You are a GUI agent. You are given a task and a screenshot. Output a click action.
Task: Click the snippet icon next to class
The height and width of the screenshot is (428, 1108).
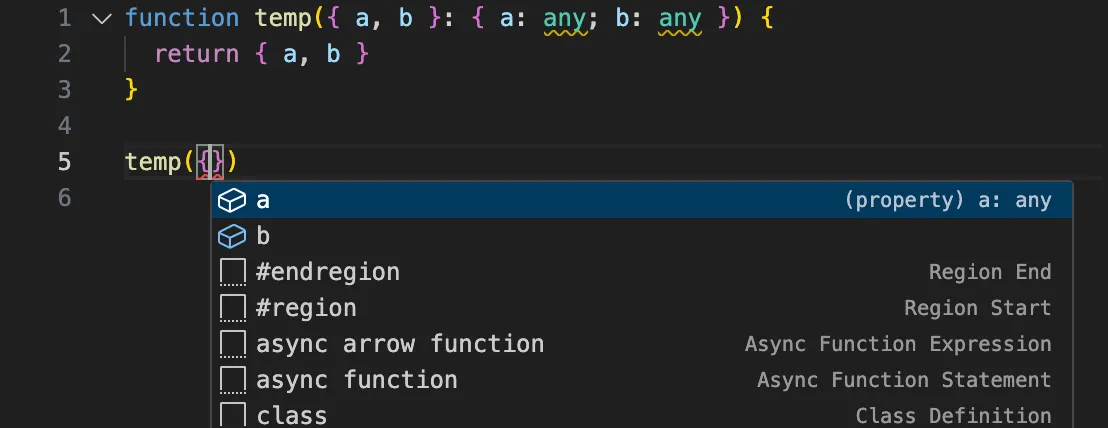click(232, 415)
